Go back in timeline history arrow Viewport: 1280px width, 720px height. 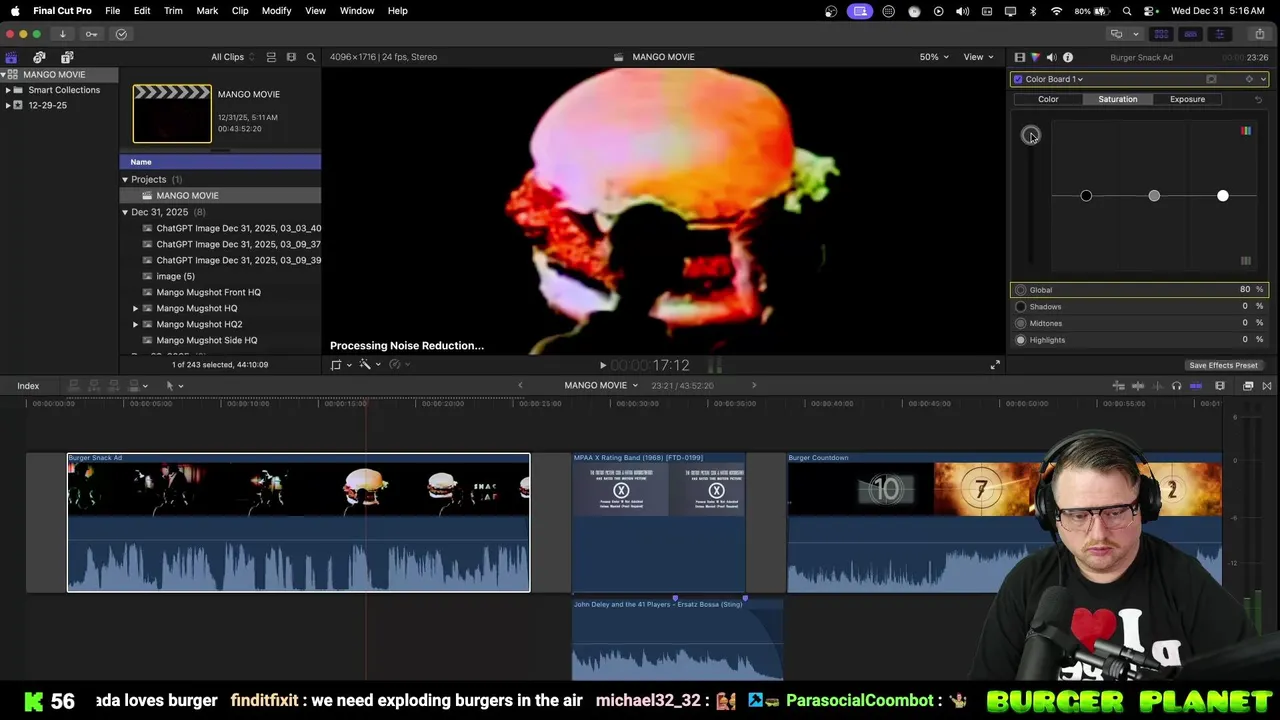[x=520, y=386]
